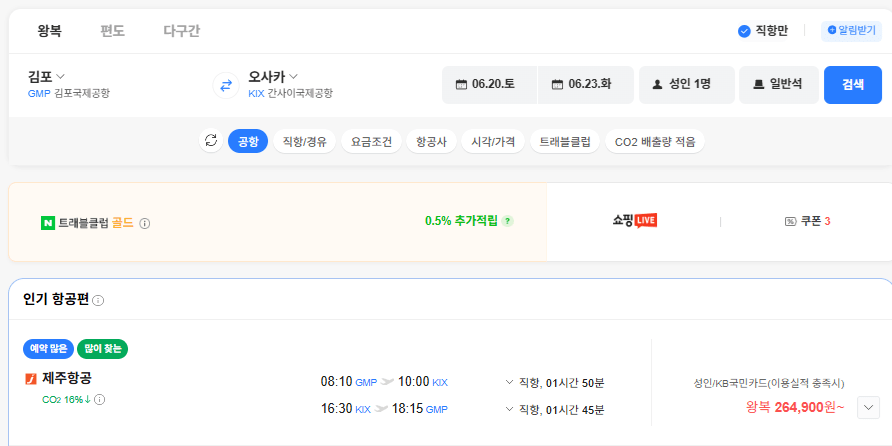Click the GMP 김포국제공항 label

[x=69, y=93]
